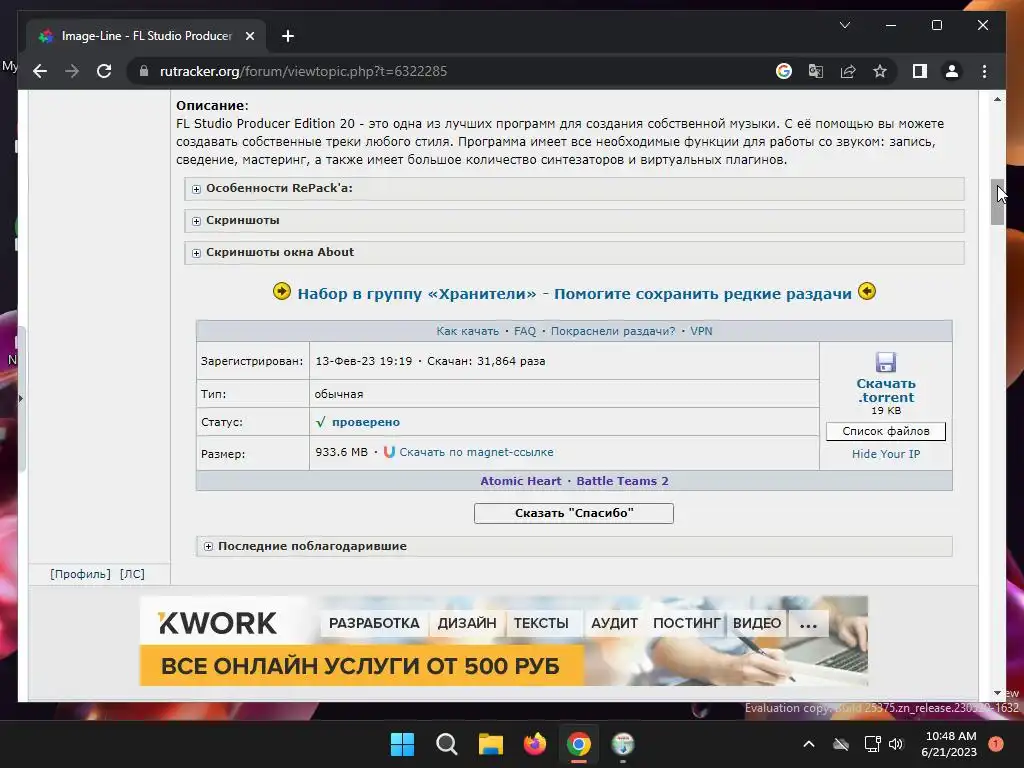Open the Windows Start menu
The image size is (1024, 768).
[x=402, y=744]
